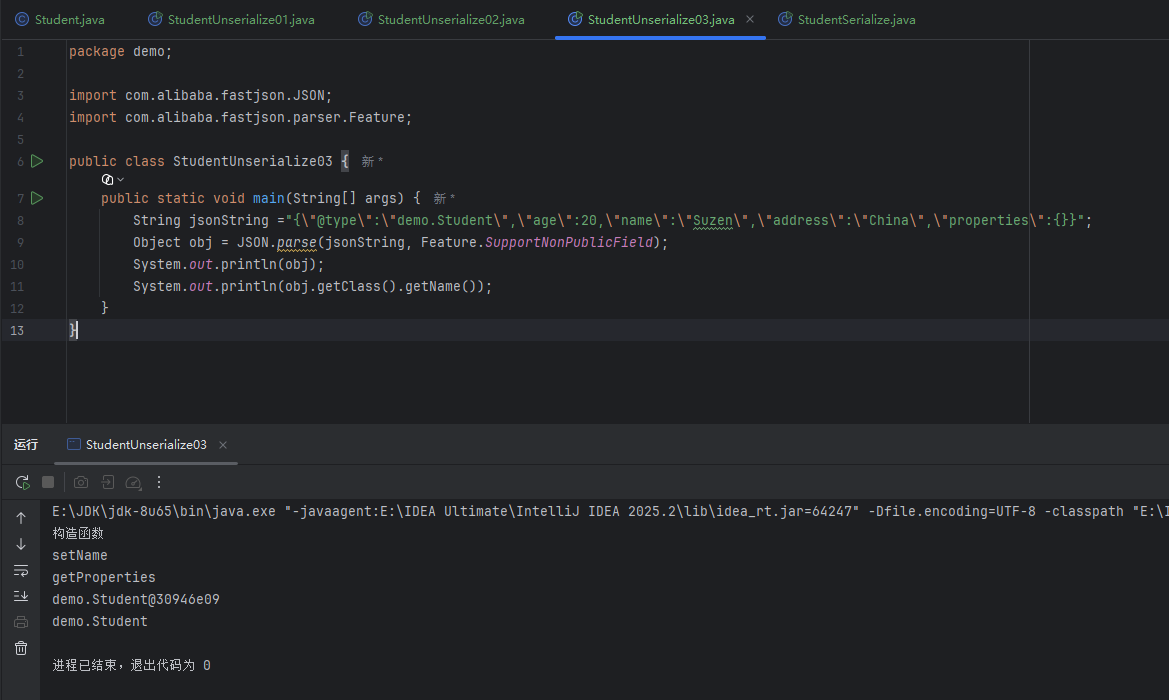The height and width of the screenshot is (700, 1169).
Task: Click console output 'setName'
Action: pyautogui.click(x=80, y=555)
